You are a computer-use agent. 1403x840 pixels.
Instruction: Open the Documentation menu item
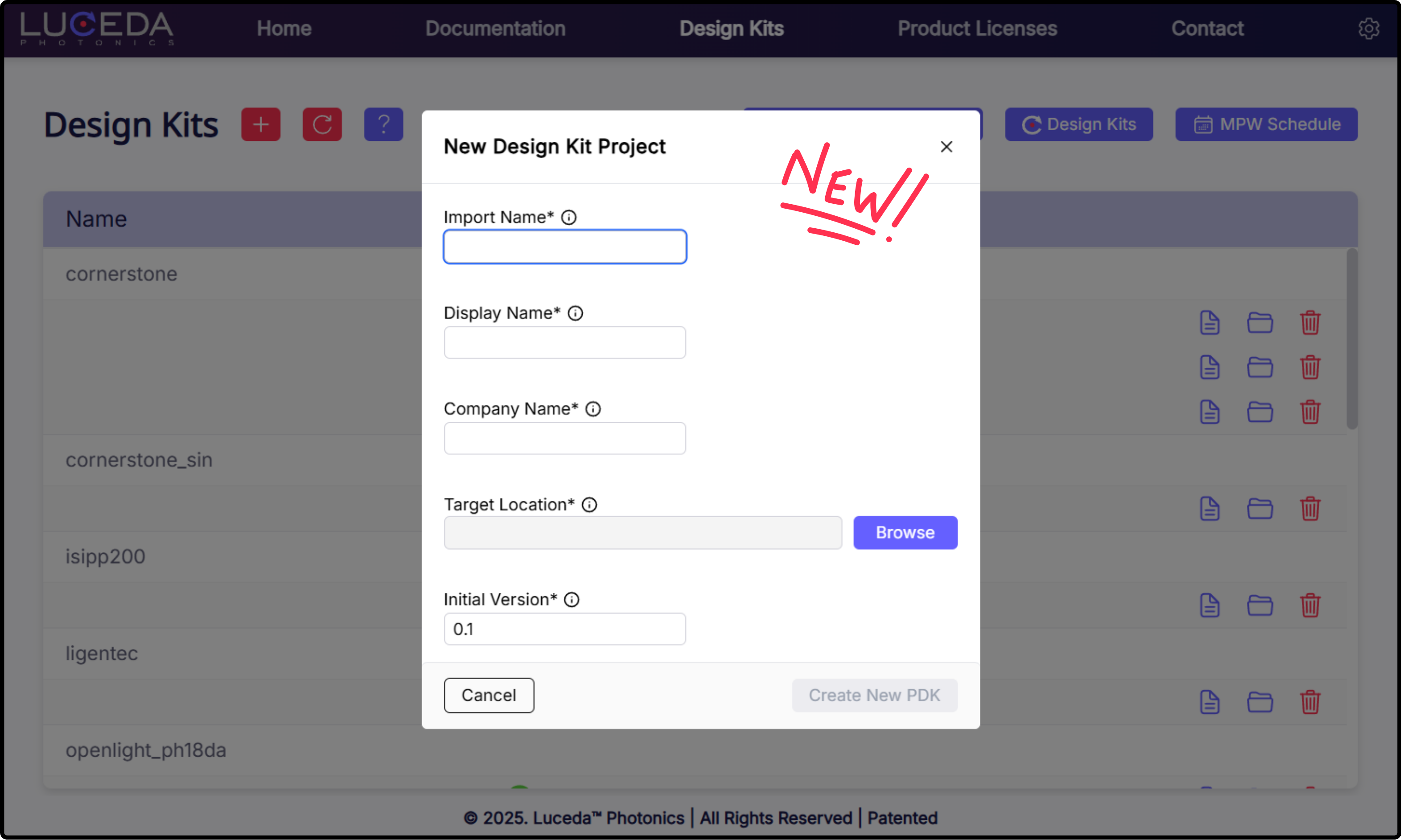495,28
